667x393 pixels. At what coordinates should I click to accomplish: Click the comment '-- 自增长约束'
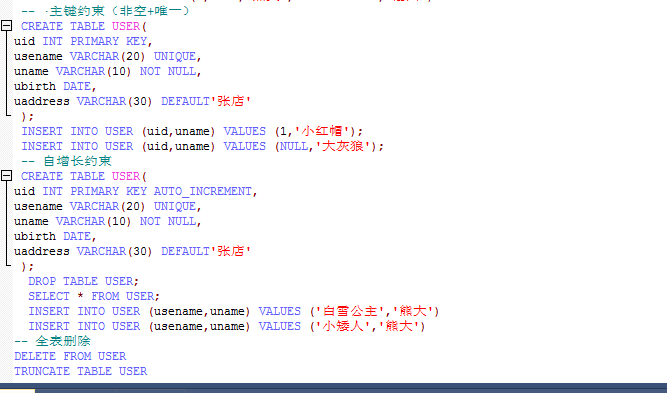click(x=67, y=161)
